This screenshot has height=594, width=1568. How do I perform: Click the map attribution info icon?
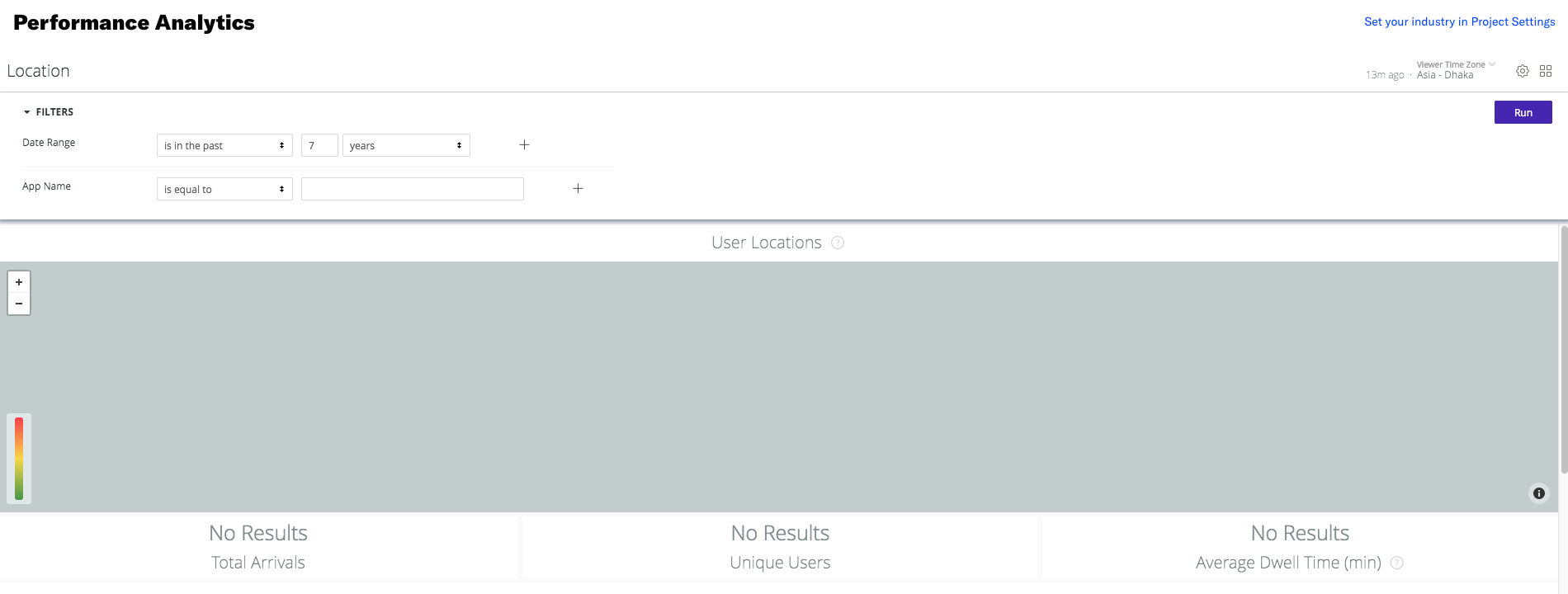point(1538,493)
